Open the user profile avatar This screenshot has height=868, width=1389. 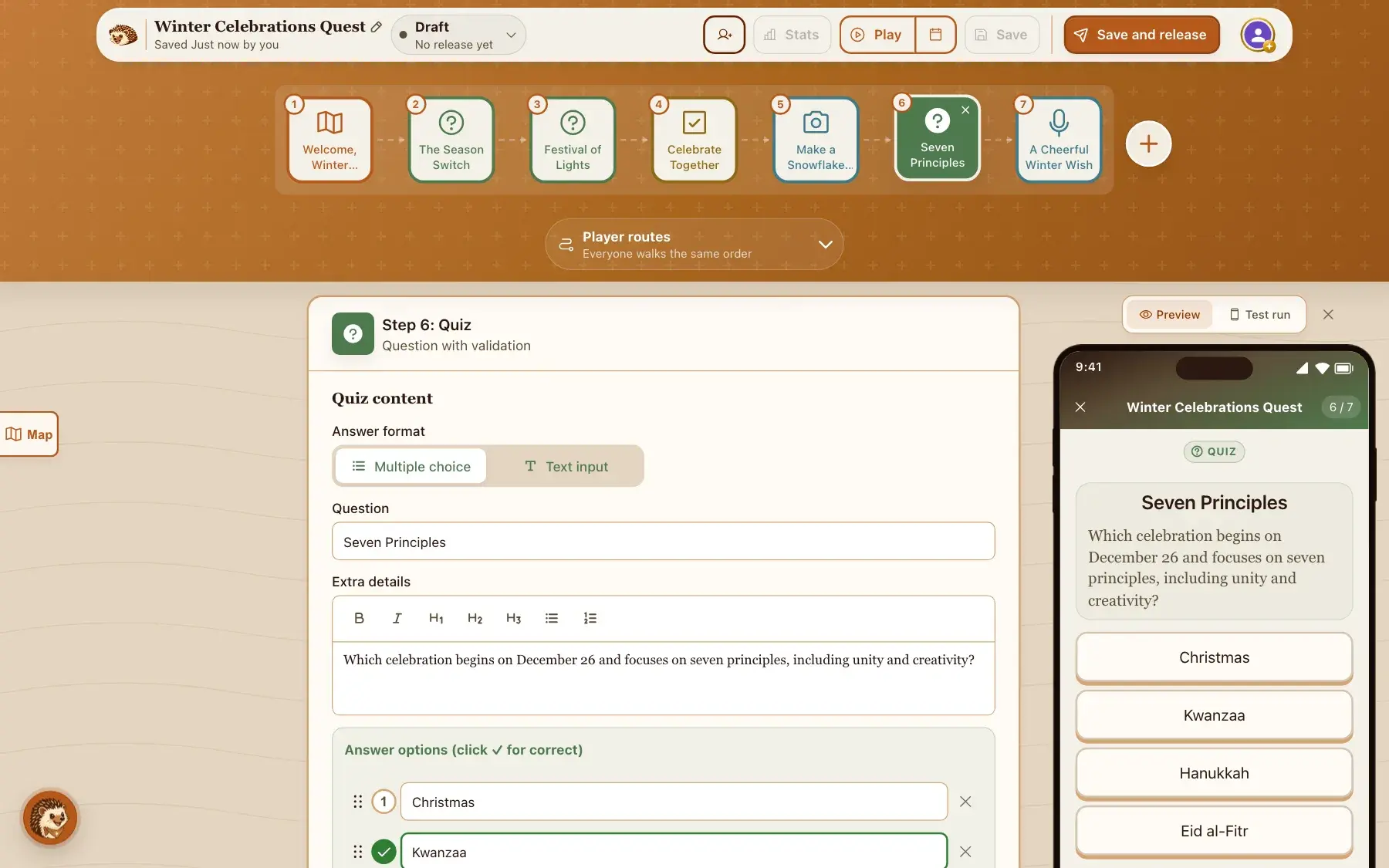1258,35
